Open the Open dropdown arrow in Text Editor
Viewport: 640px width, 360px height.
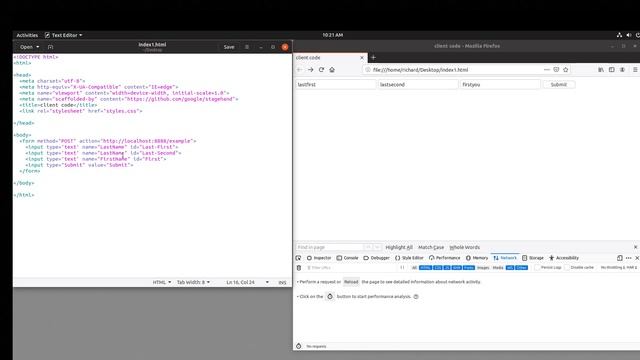point(38,47)
